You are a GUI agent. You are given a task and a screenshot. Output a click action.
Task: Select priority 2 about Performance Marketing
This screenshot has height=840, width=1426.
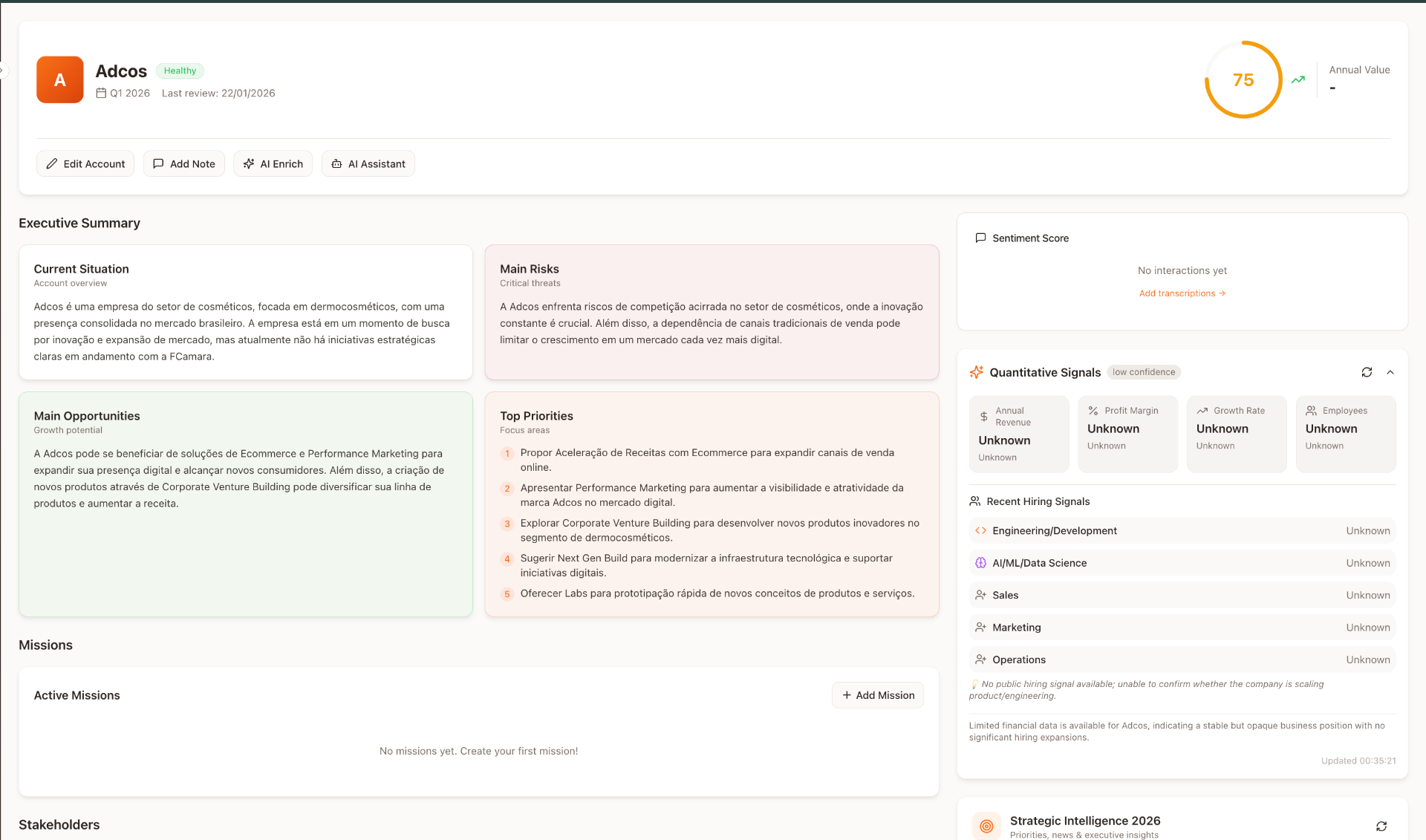click(x=711, y=495)
